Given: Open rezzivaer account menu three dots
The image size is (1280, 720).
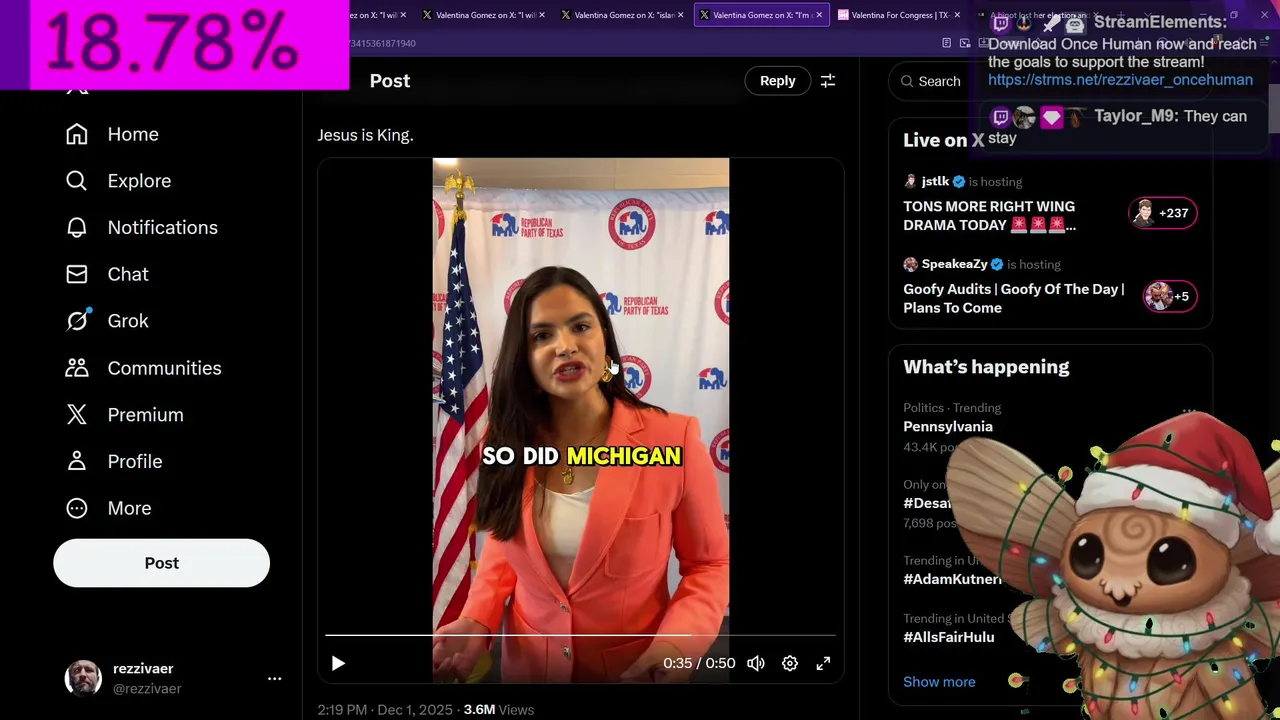Looking at the screenshot, I should (x=274, y=679).
